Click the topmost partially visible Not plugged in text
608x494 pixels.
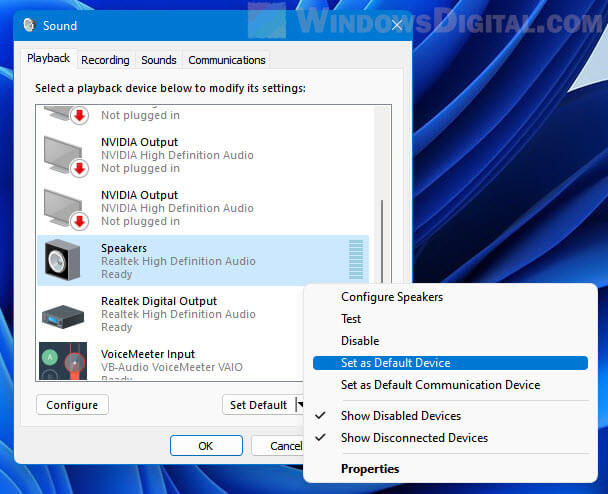(140, 115)
